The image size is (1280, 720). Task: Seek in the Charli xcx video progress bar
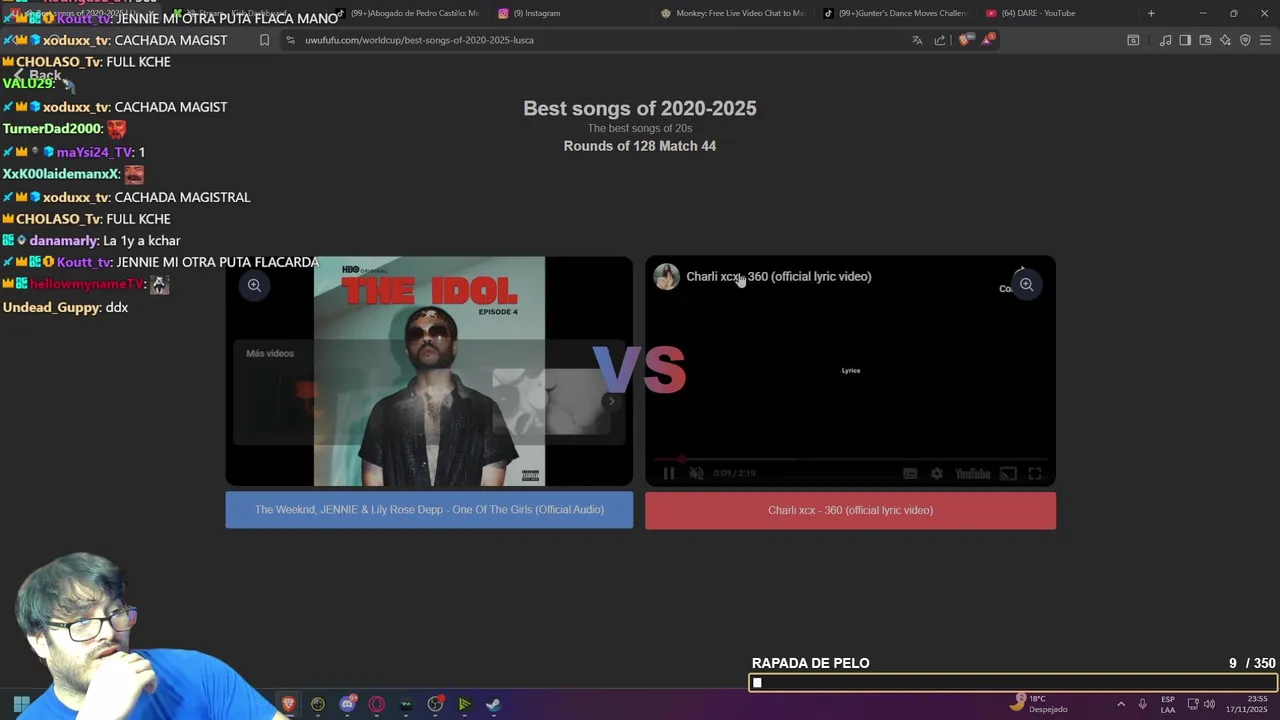click(850, 459)
